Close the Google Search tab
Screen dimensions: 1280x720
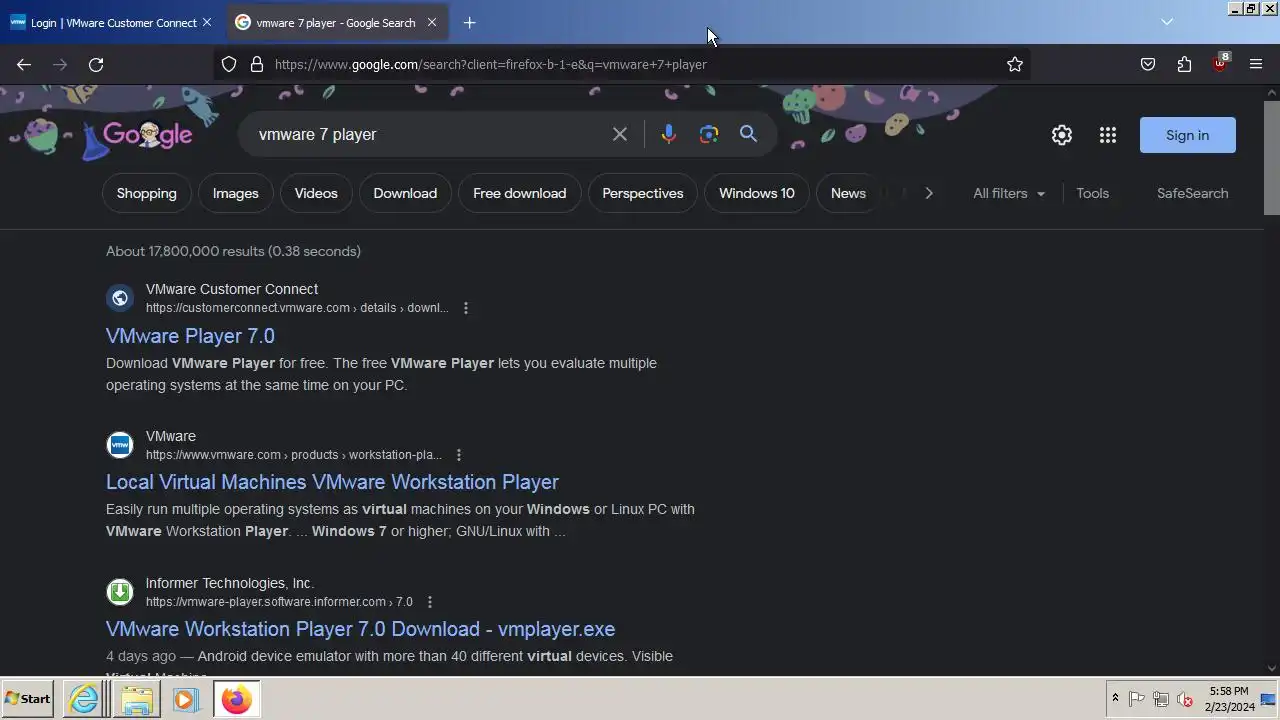432,22
